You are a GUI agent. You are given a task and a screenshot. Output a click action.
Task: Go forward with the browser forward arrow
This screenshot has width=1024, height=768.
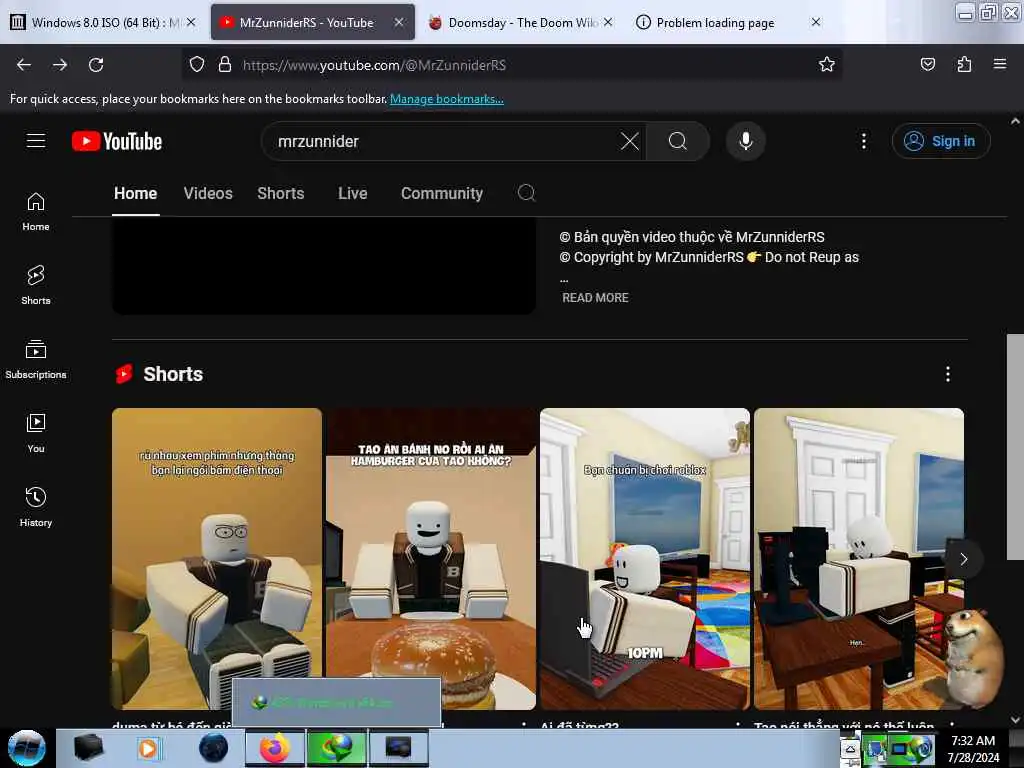(60, 65)
